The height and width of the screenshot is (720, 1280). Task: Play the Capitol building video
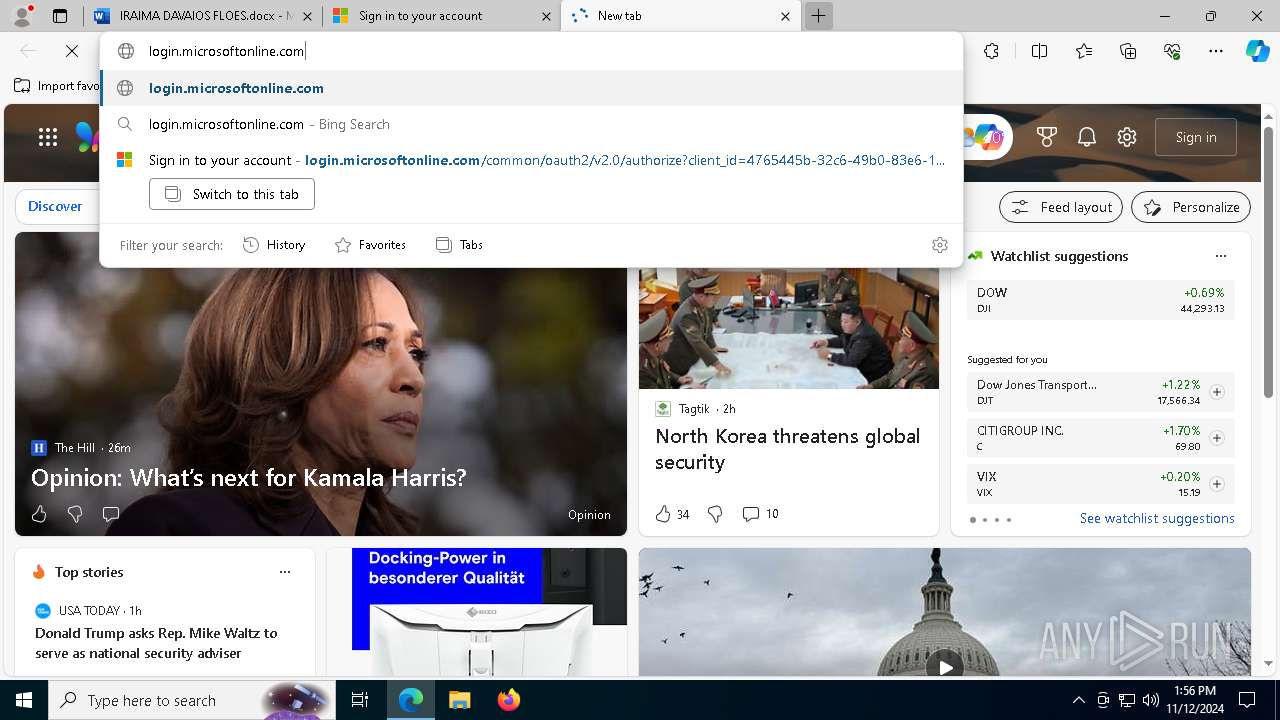coord(945,667)
